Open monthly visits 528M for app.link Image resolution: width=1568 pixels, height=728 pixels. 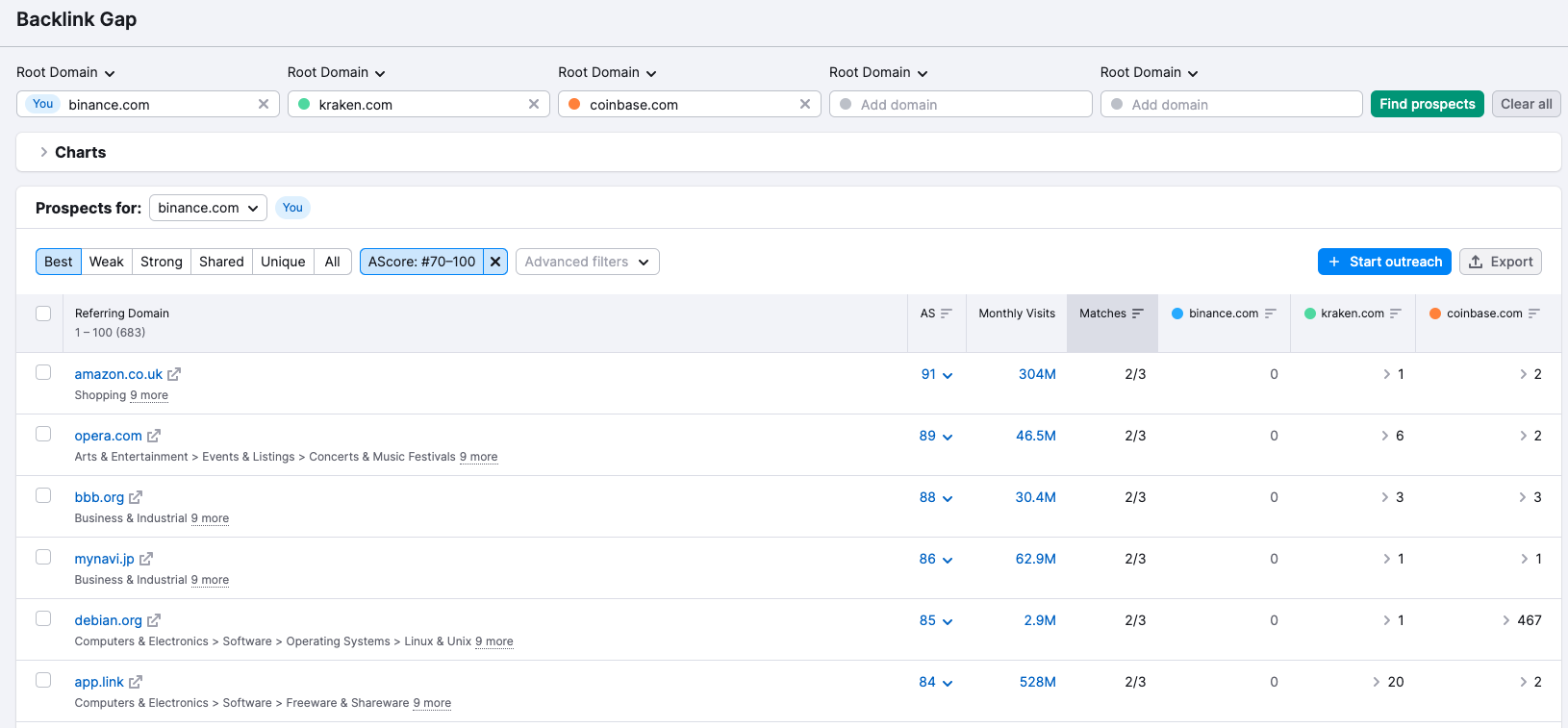pyautogui.click(x=1038, y=682)
